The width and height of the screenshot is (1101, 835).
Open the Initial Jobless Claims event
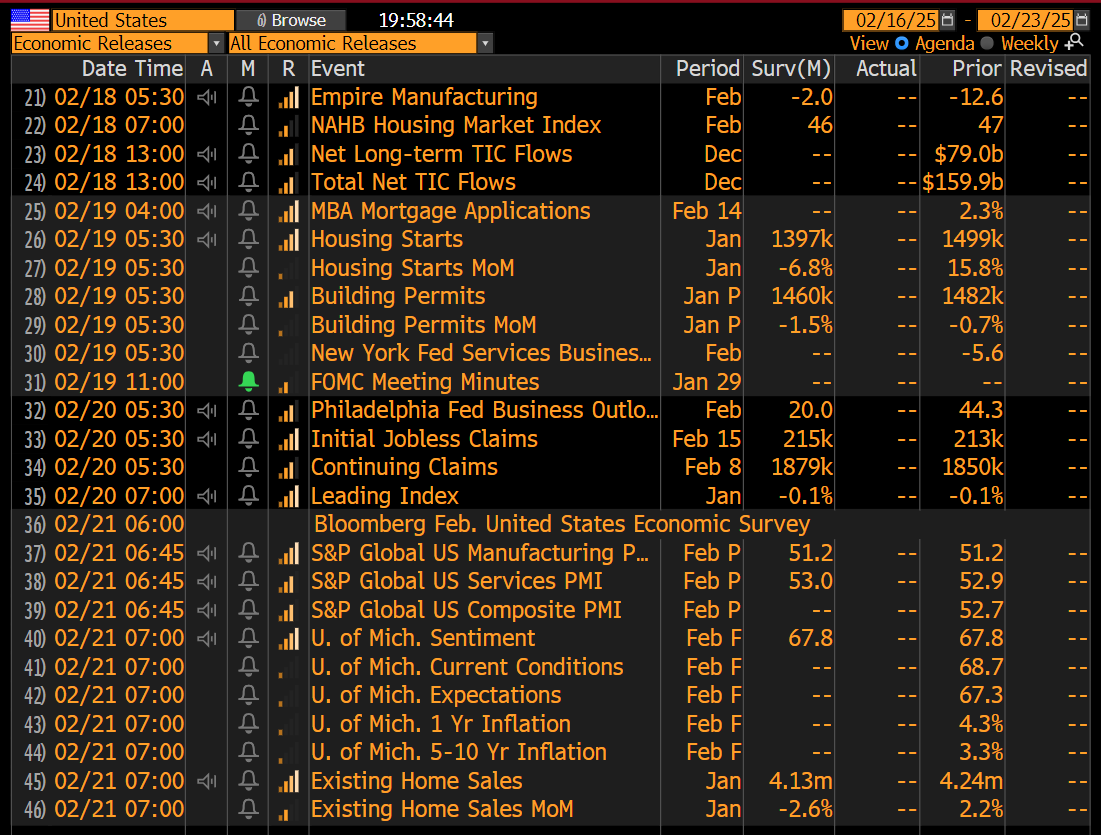coord(424,439)
